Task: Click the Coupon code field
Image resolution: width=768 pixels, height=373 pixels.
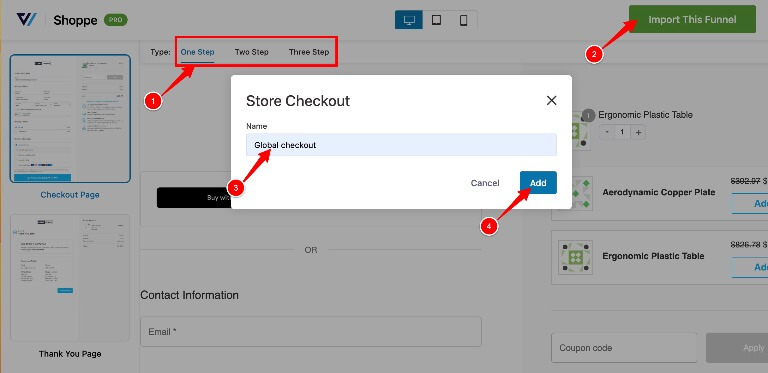Action: 624,348
